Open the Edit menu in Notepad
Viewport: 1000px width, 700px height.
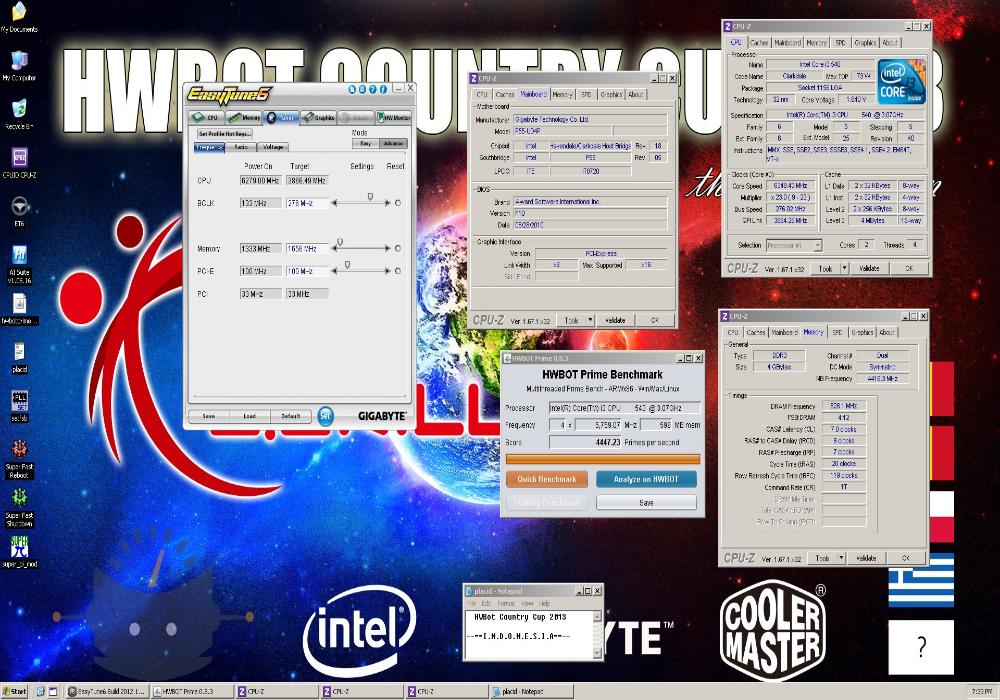[x=487, y=603]
